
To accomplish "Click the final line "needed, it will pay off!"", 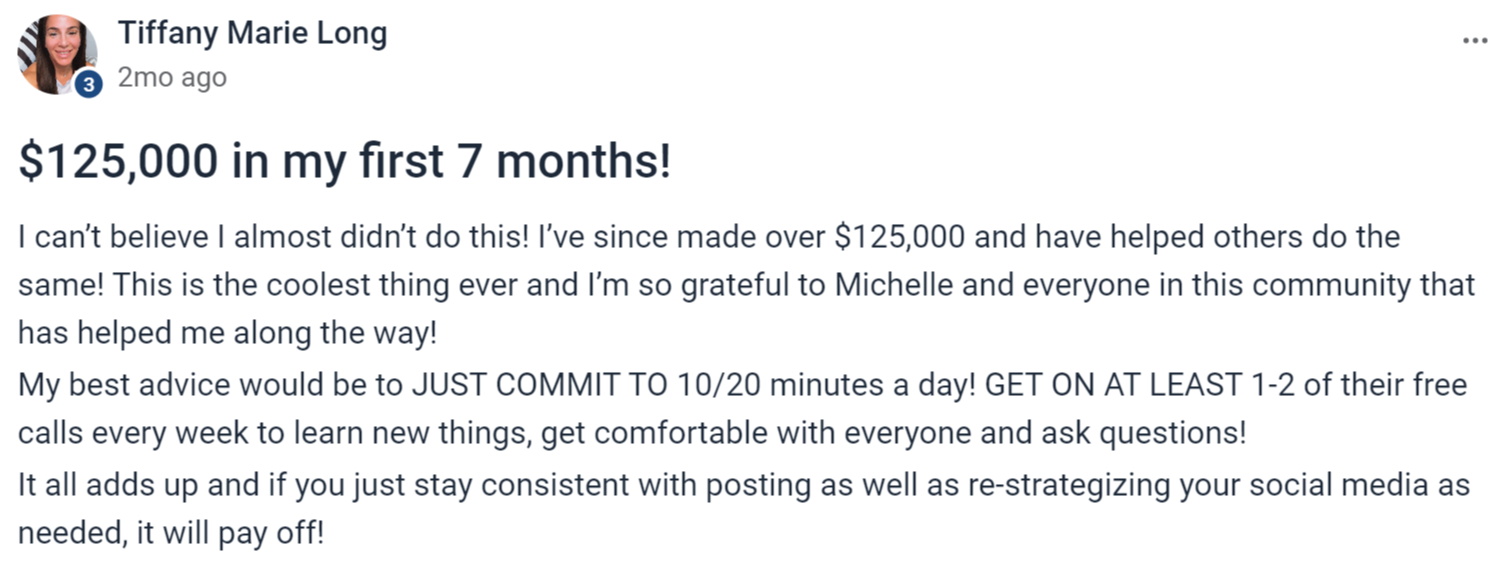I will pyautogui.click(x=171, y=532).
